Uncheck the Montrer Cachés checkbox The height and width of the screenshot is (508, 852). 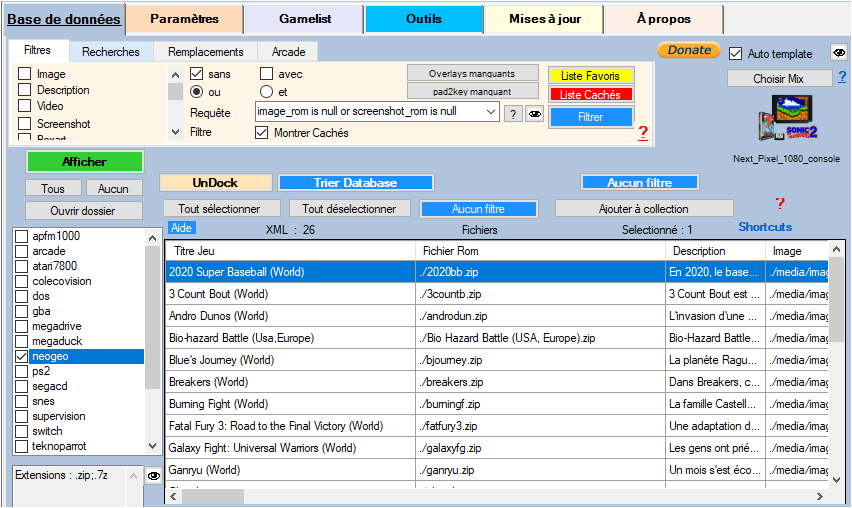tap(262, 132)
